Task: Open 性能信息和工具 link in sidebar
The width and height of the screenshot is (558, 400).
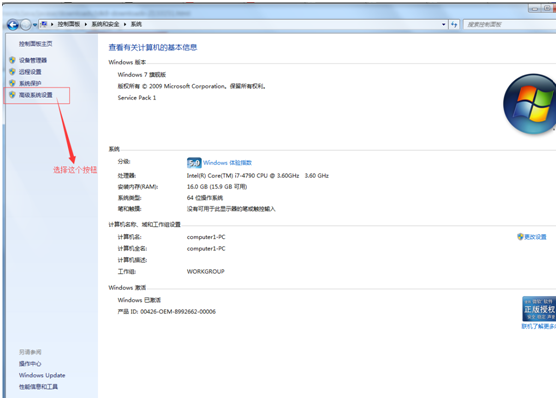Action: pos(38,387)
